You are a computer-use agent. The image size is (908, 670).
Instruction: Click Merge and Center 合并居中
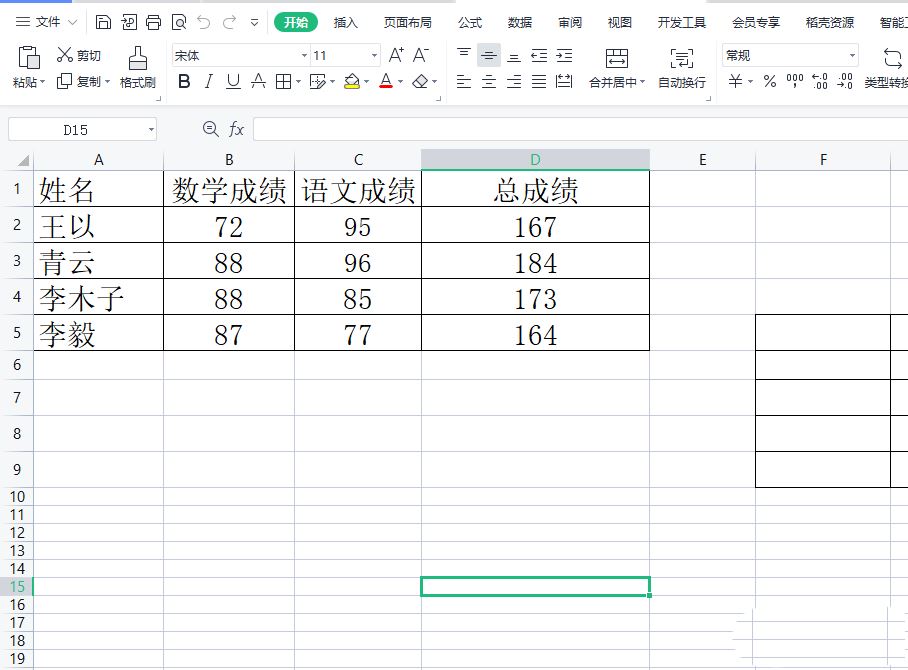click(617, 68)
